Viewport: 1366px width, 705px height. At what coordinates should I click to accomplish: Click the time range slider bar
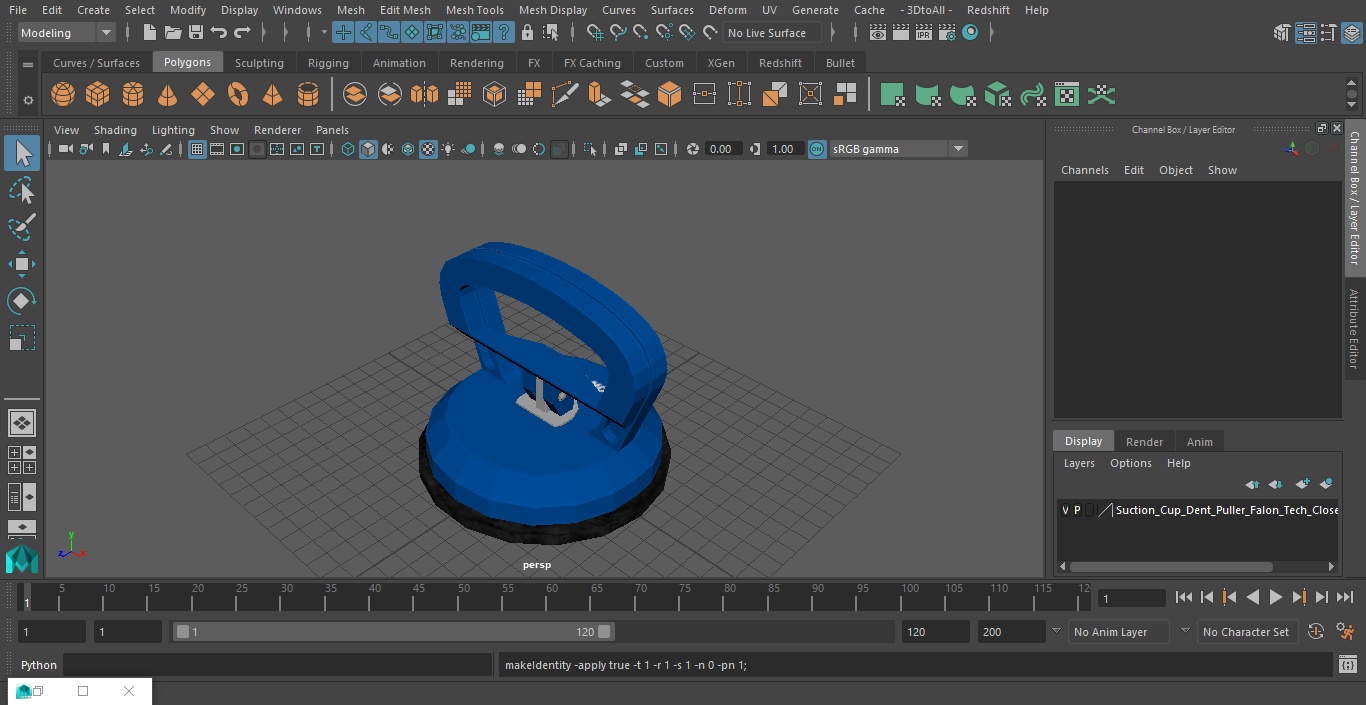[393, 632]
